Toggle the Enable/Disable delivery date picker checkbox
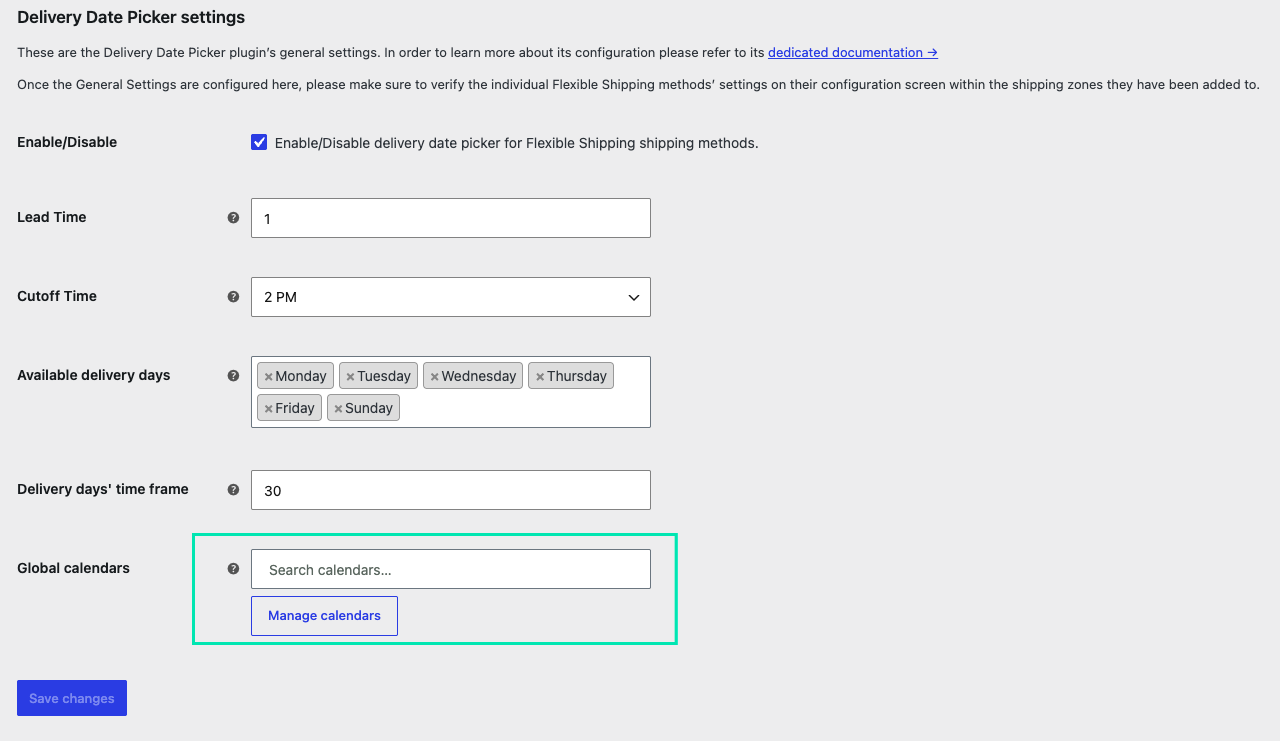The height and width of the screenshot is (741, 1280). (x=259, y=142)
